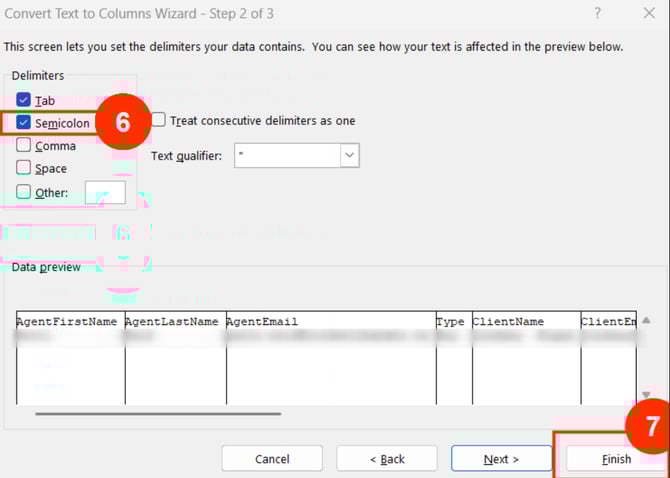Viewport: 670px width, 478px height.
Task: Check Treat consecutive delimiters as one
Action: [159, 120]
